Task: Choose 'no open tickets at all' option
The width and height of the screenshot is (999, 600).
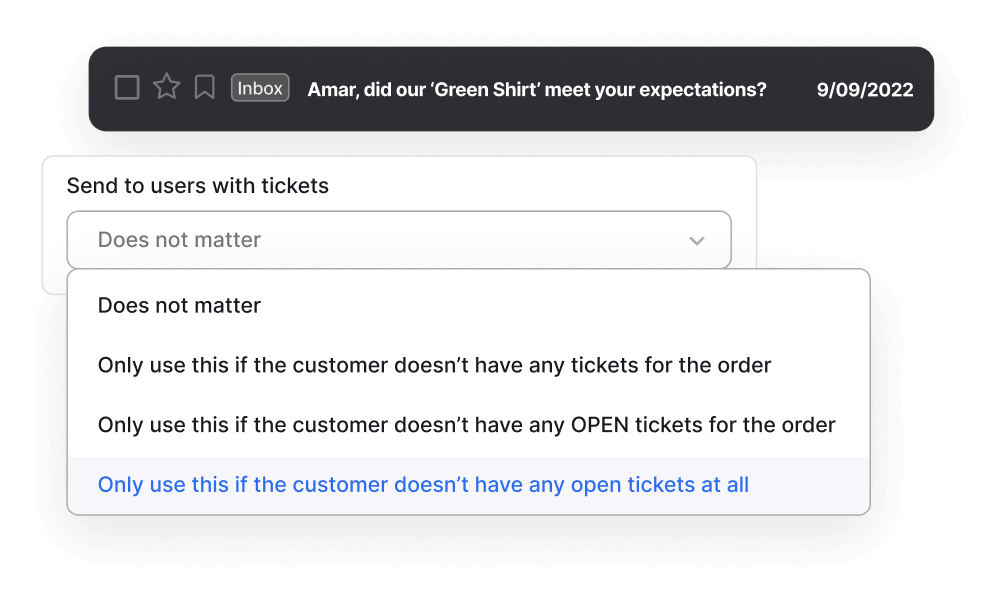Action: pos(422,484)
